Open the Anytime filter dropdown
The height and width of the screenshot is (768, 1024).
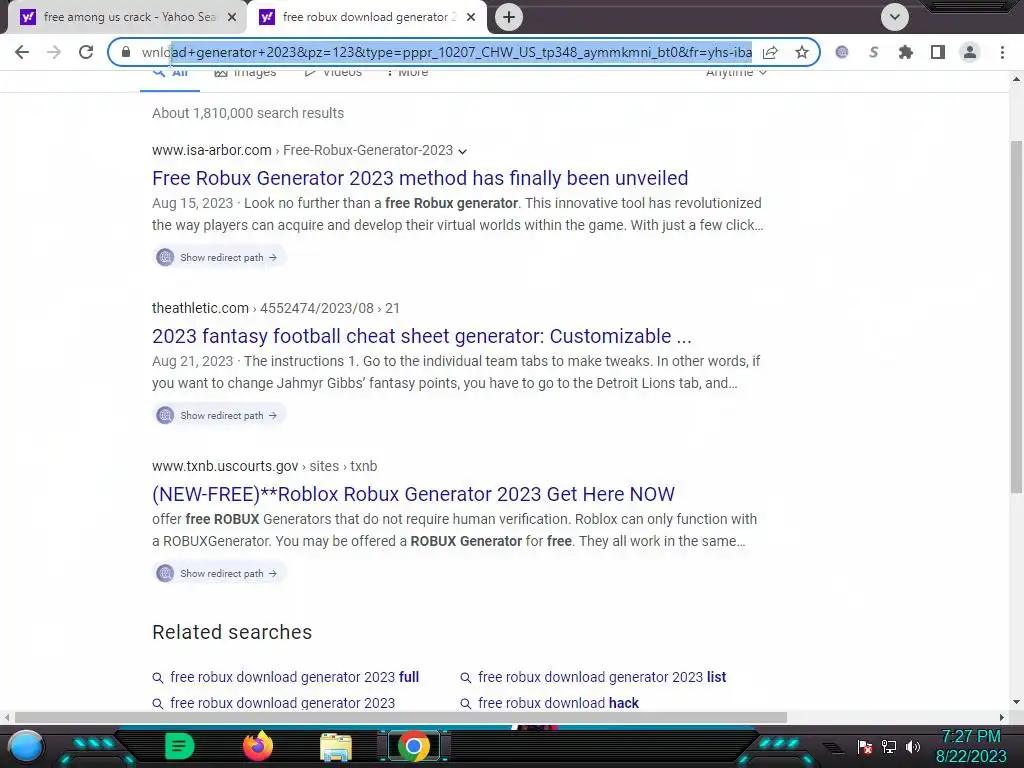tap(736, 72)
